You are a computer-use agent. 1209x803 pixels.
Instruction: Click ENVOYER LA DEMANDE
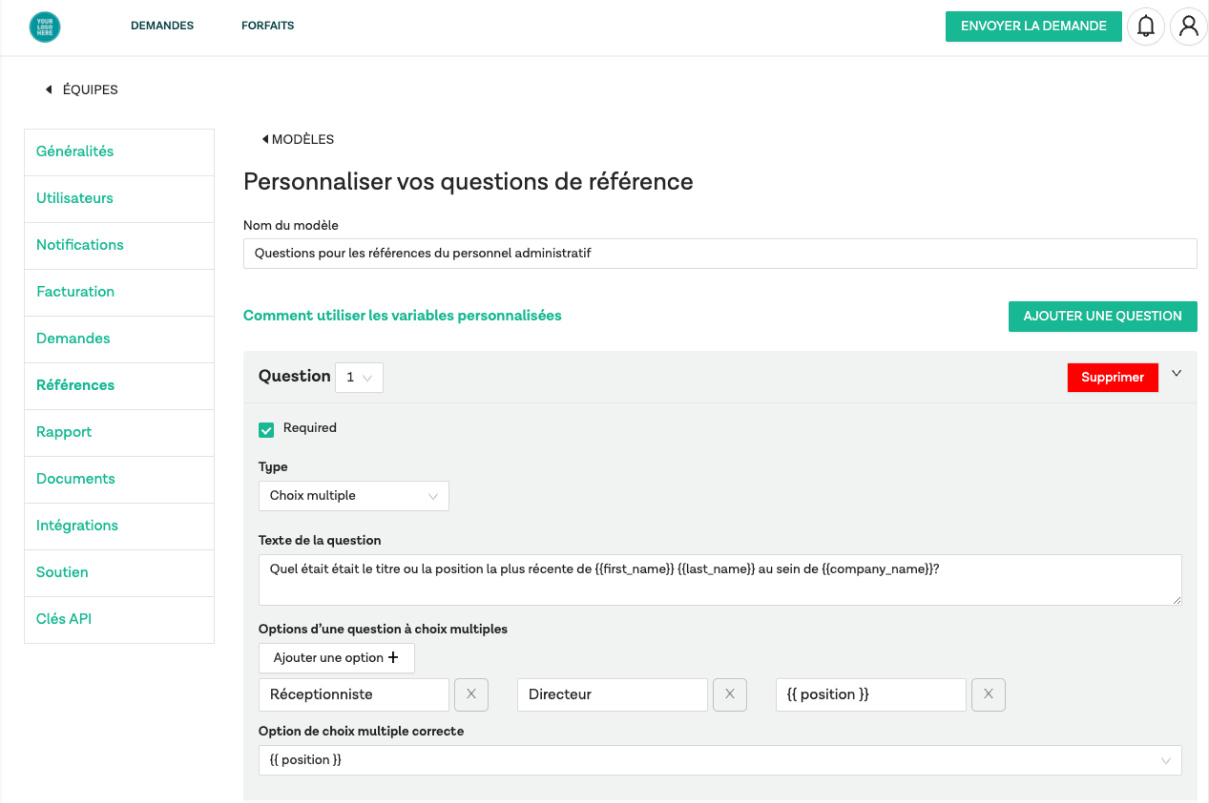tap(1033, 26)
